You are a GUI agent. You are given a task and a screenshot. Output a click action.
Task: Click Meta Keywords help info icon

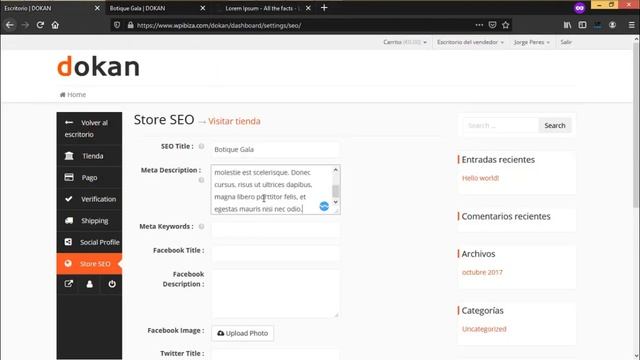coord(201,226)
